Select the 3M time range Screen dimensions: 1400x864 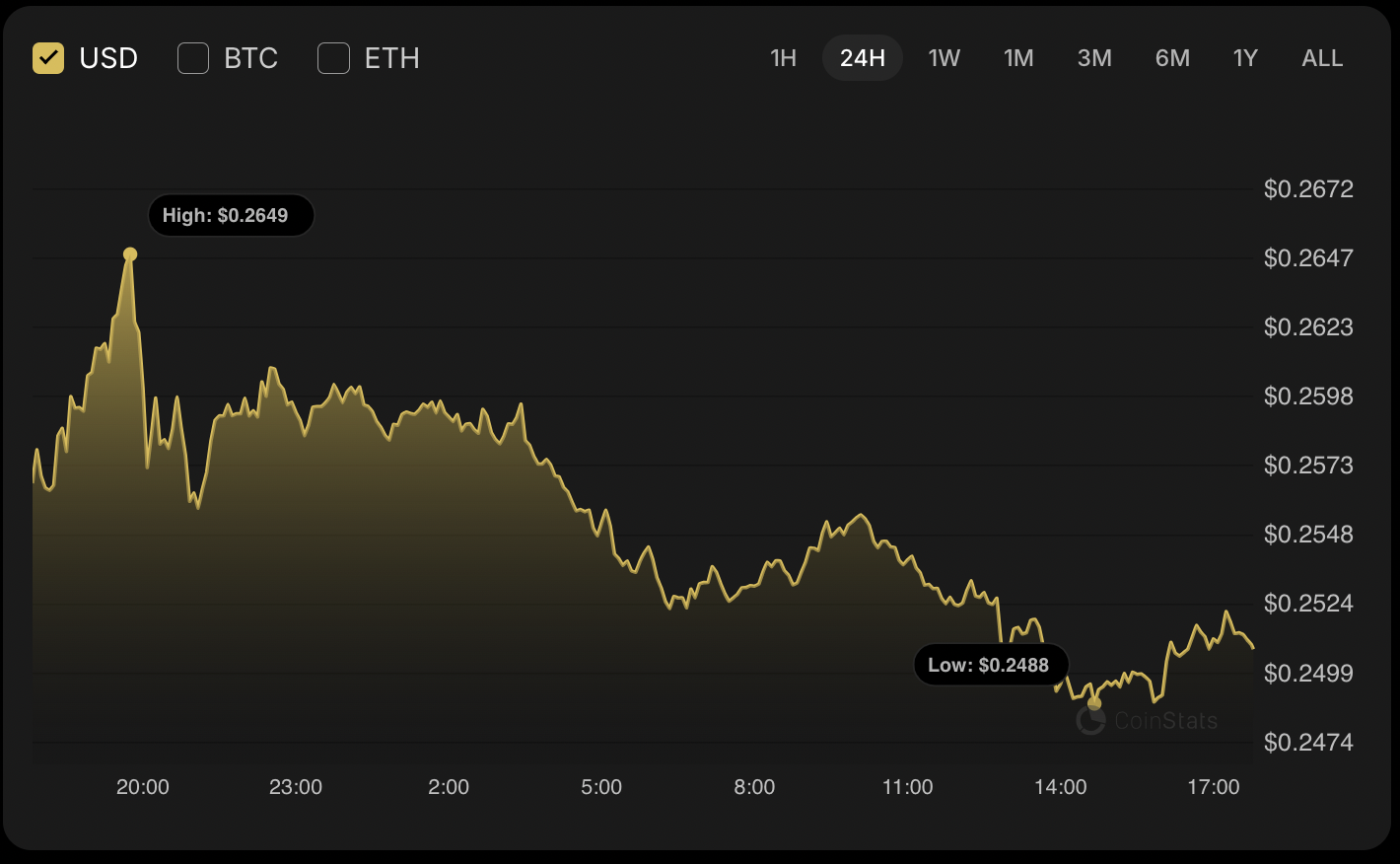click(x=1094, y=58)
